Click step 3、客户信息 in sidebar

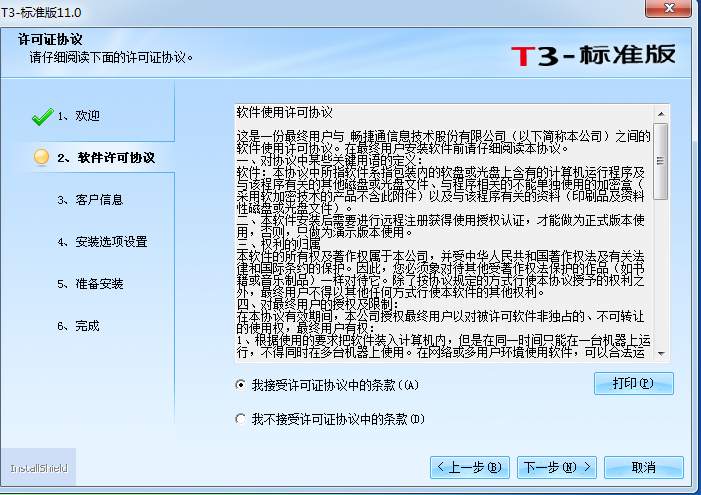point(90,200)
